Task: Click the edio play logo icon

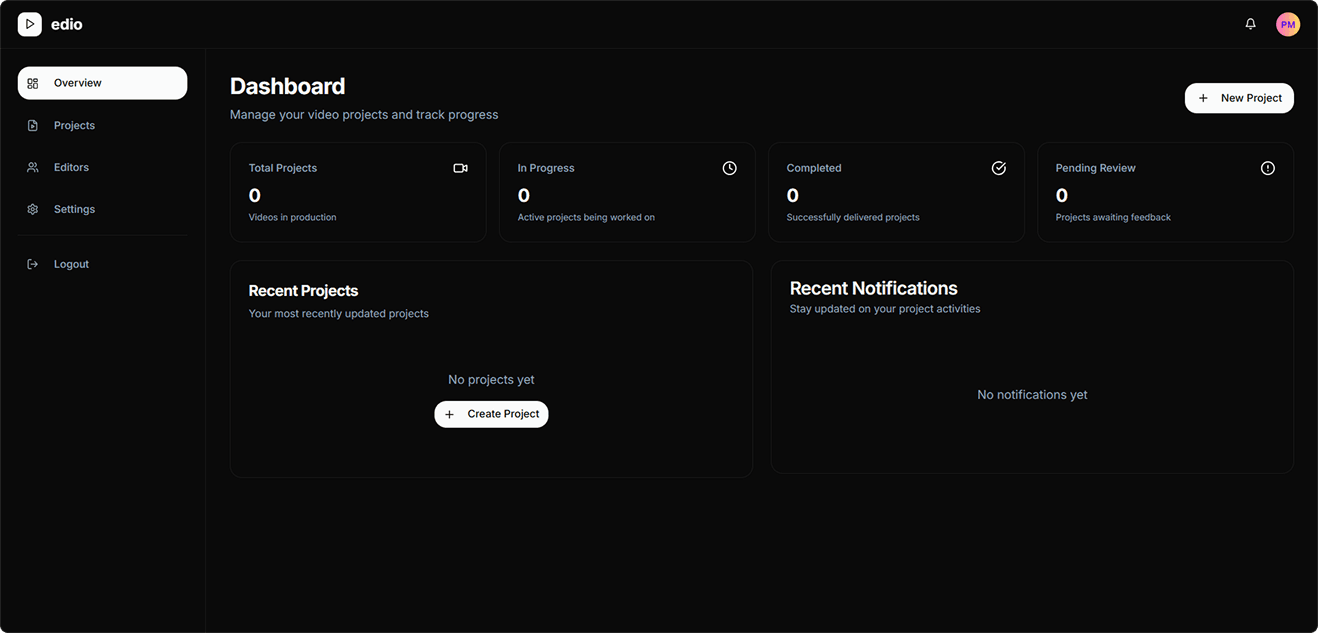Action: [x=29, y=23]
